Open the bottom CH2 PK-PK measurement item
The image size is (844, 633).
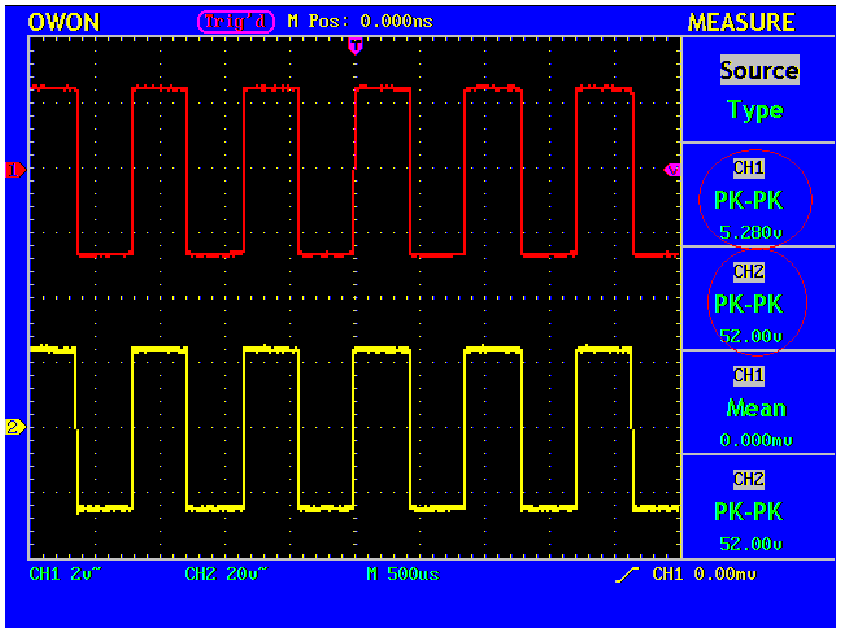click(x=758, y=506)
